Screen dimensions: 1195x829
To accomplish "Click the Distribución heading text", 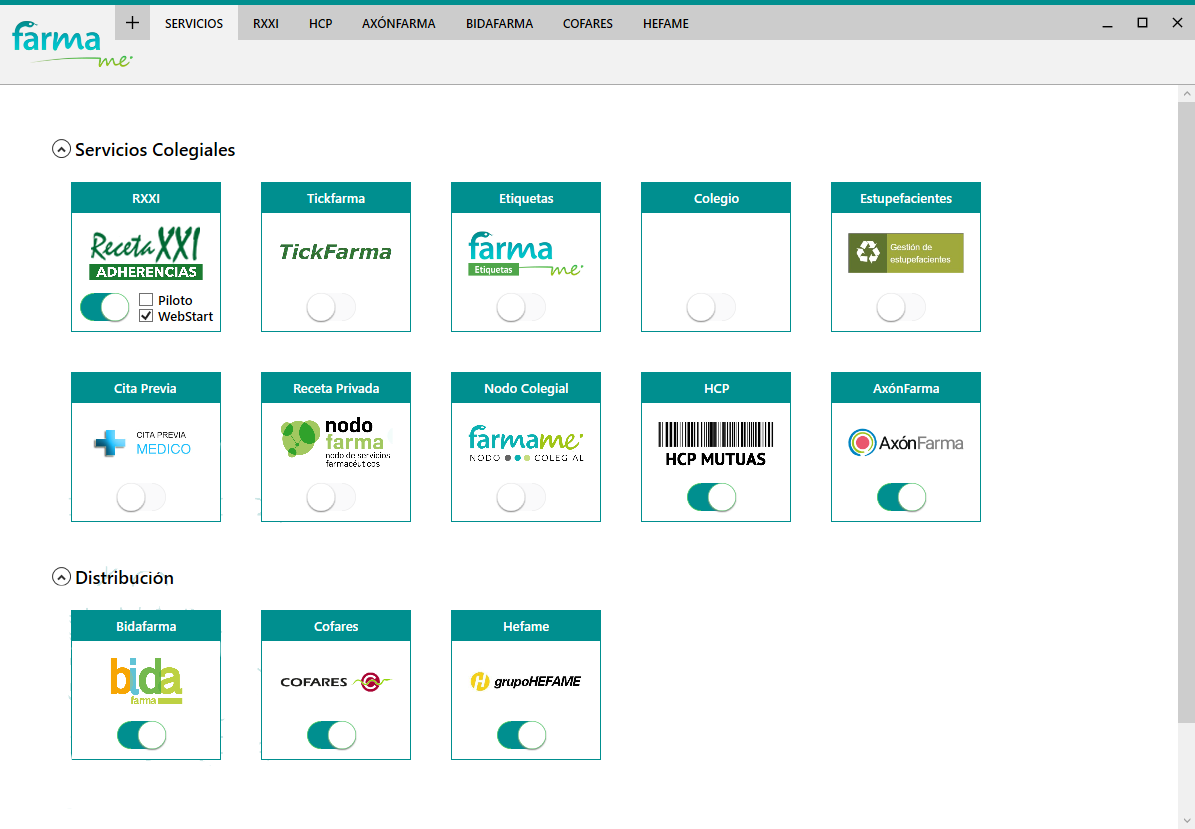I will pyautogui.click(x=124, y=578).
